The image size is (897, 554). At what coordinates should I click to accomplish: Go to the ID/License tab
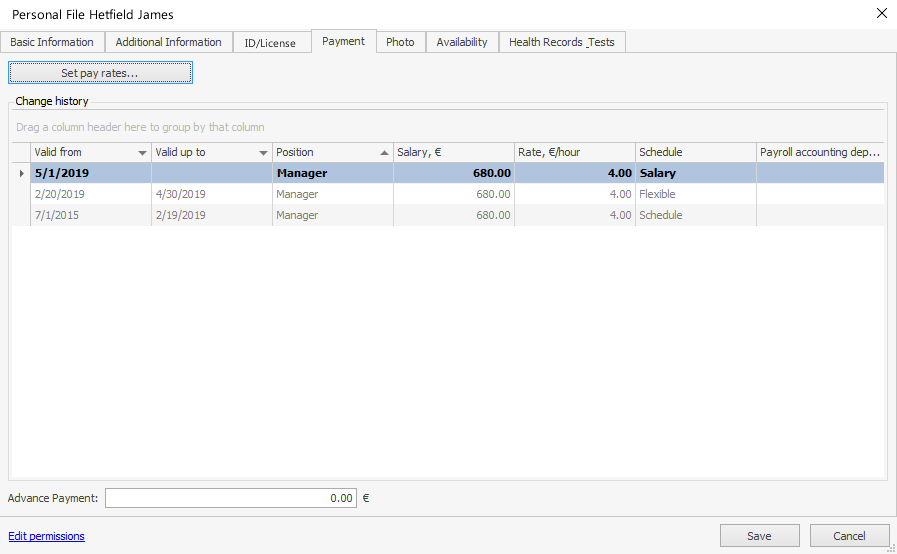pyautogui.click(x=270, y=43)
